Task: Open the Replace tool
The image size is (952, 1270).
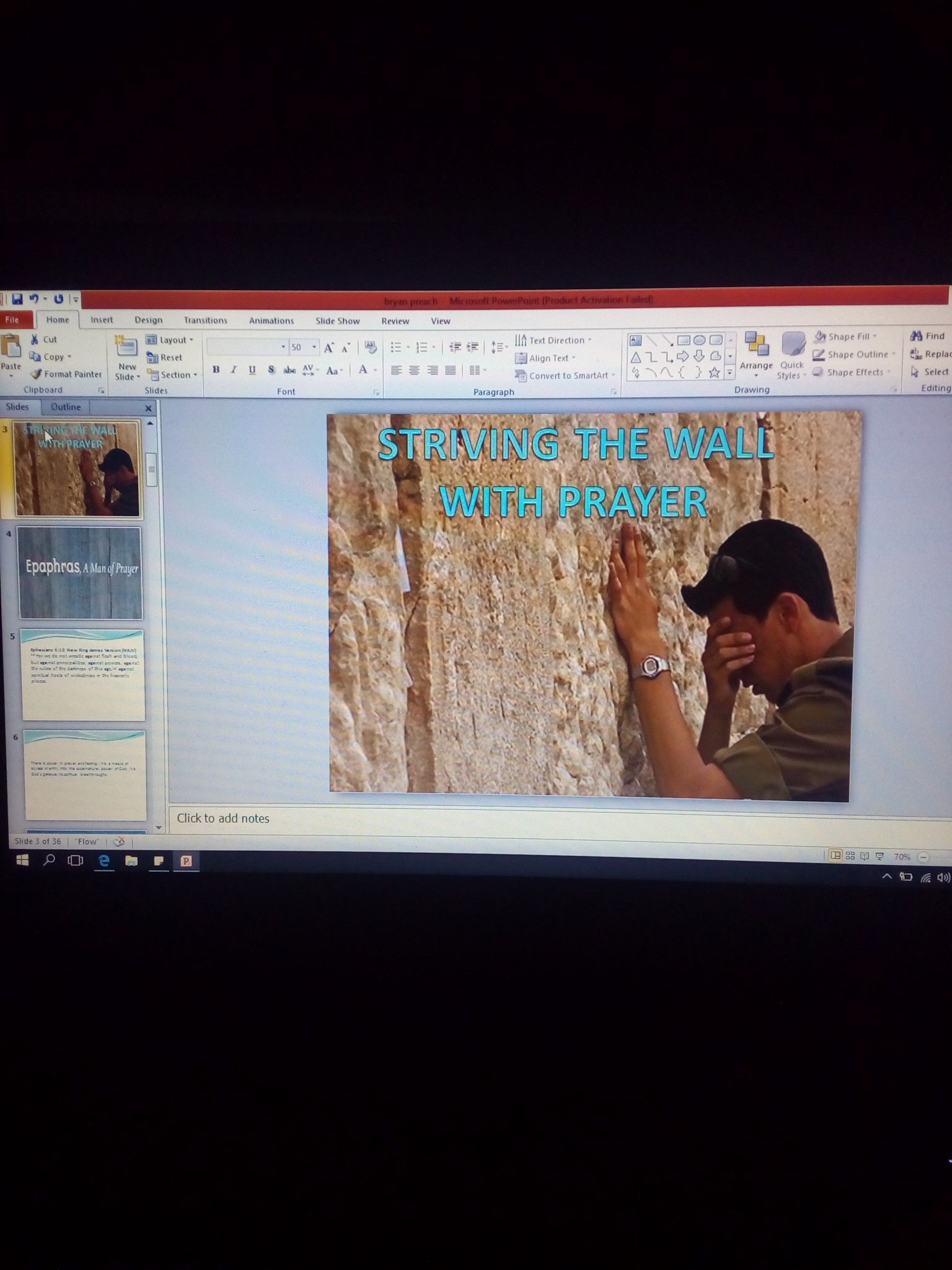Action: pos(930,354)
